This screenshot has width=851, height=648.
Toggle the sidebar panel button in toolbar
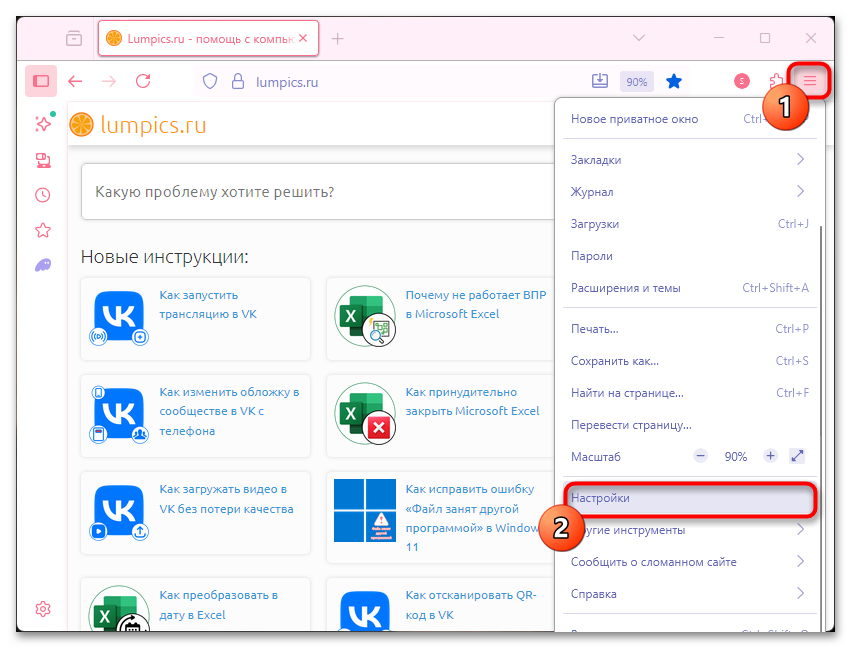(x=41, y=81)
